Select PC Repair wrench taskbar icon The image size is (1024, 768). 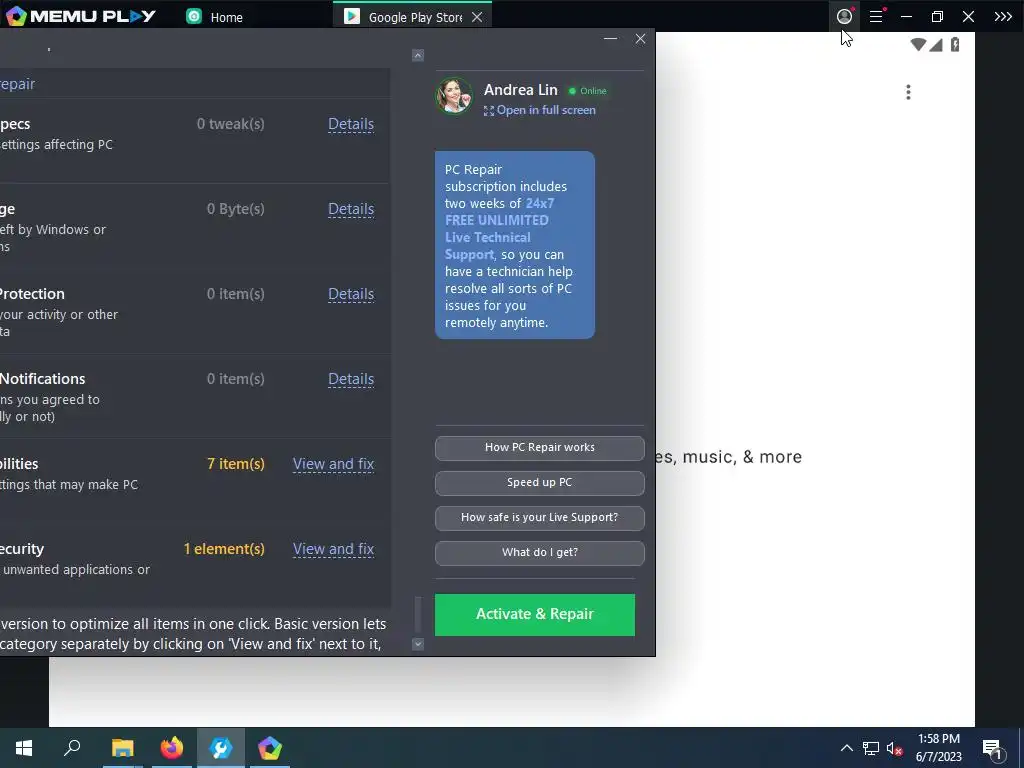coord(221,748)
